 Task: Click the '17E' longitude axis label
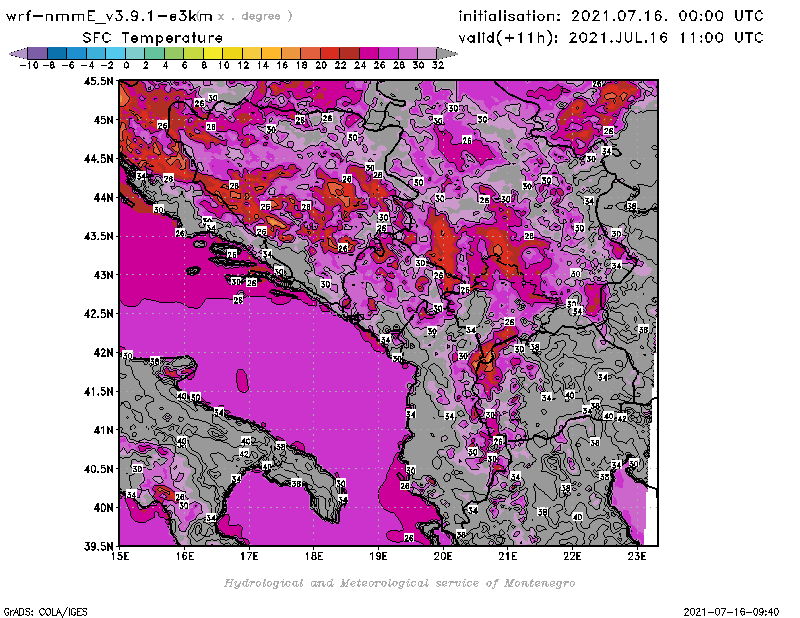[x=249, y=556]
